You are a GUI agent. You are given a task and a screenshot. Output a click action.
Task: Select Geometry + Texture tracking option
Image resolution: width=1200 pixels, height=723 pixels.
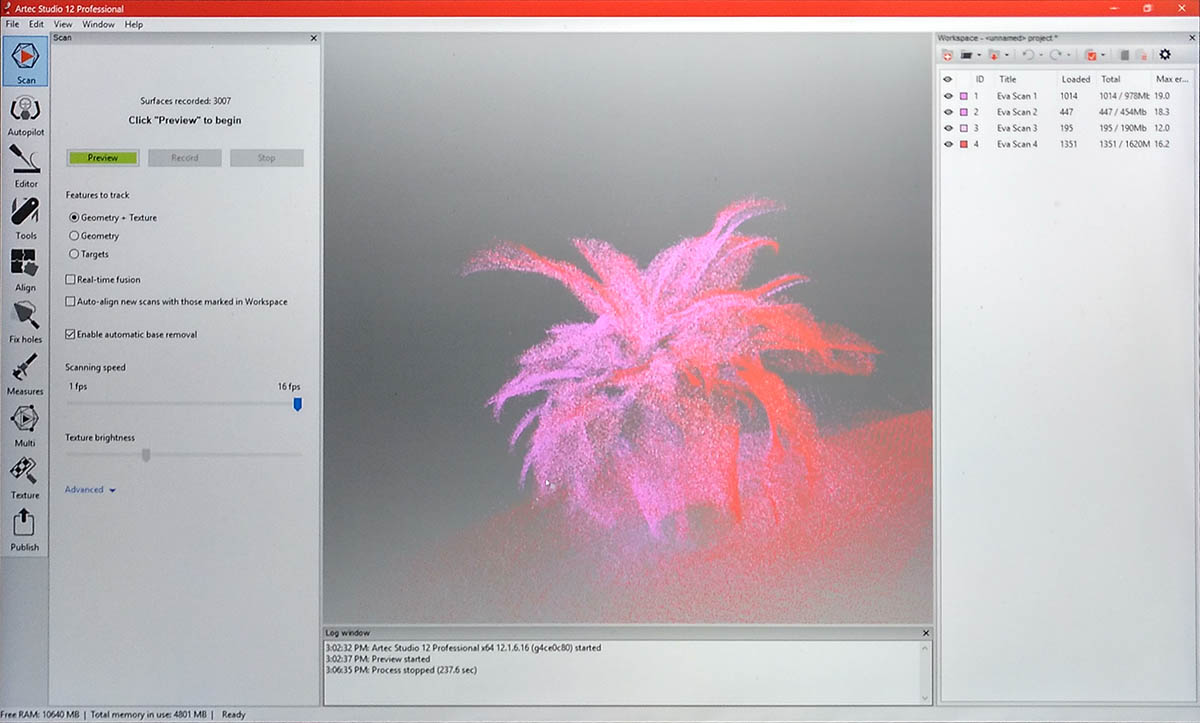pyautogui.click(x=113, y=217)
